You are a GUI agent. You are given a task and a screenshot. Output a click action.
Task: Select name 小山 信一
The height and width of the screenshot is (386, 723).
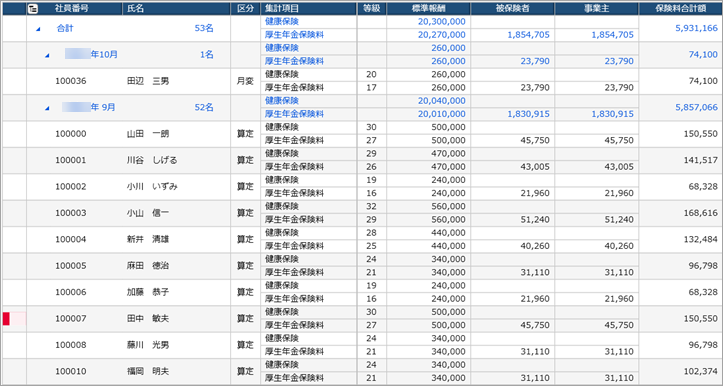pos(148,213)
